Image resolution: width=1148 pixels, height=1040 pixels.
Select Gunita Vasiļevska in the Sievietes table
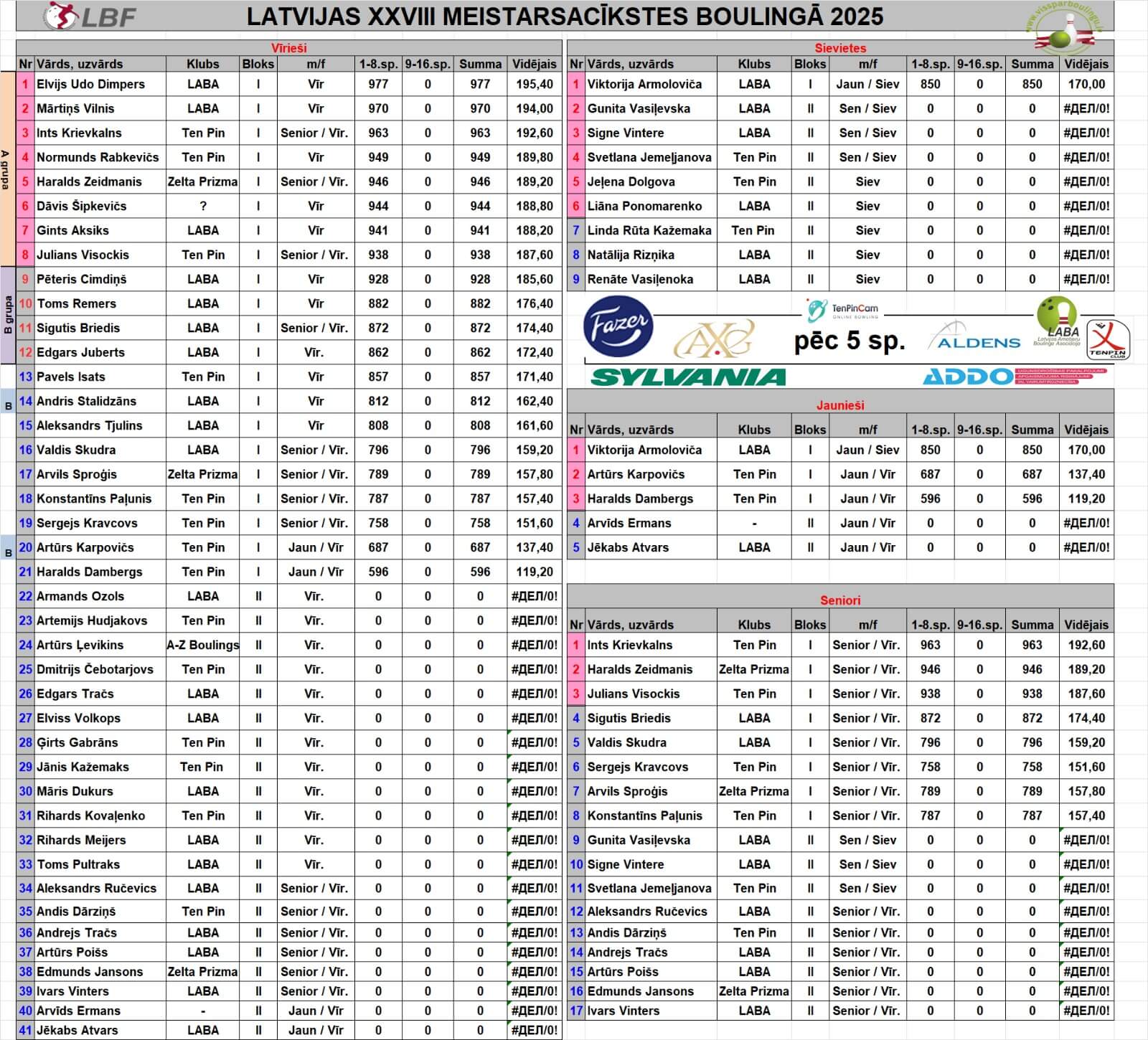[650, 108]
